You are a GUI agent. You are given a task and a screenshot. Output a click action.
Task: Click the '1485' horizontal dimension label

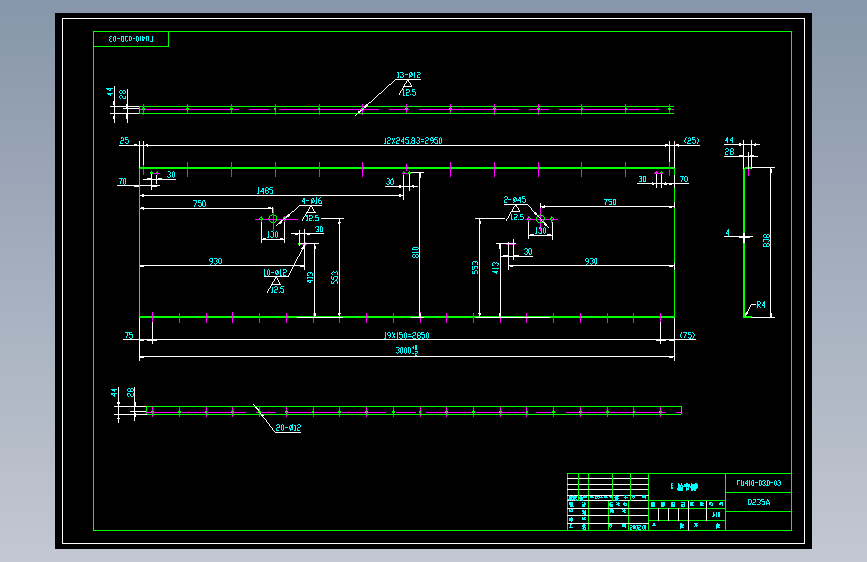point(265,190)
